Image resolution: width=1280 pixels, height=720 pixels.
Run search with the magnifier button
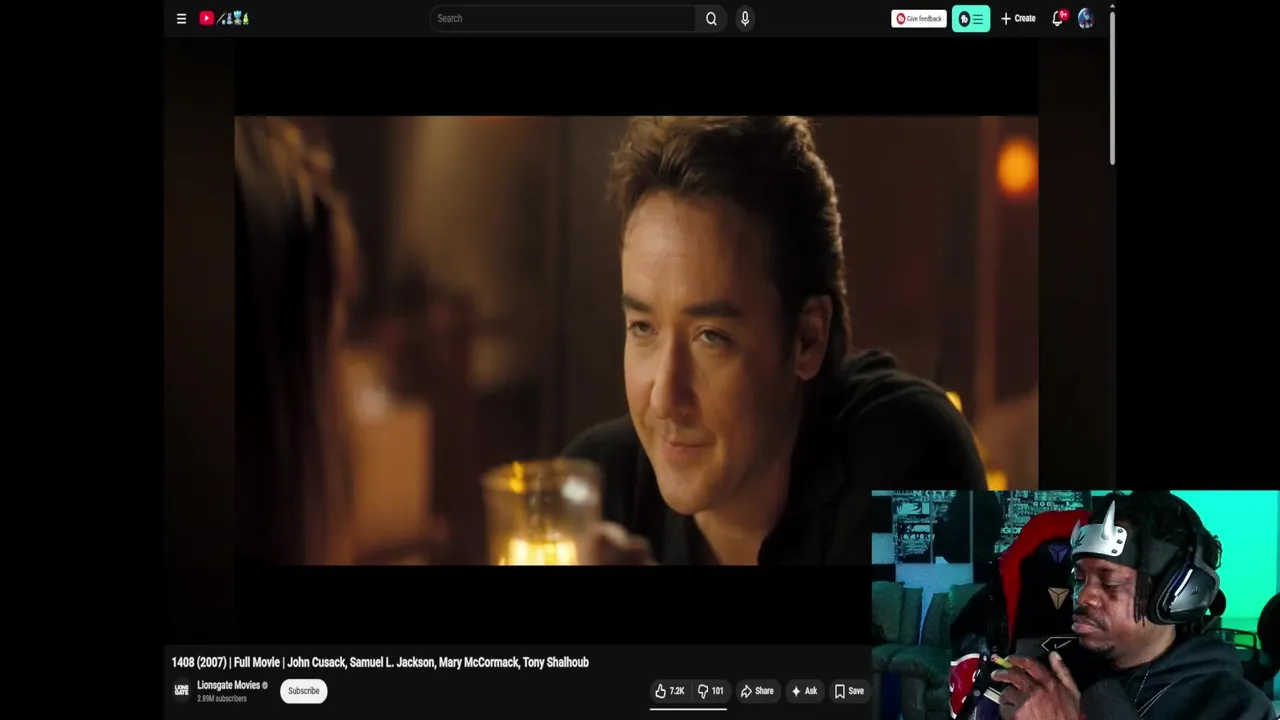[711, 18]
